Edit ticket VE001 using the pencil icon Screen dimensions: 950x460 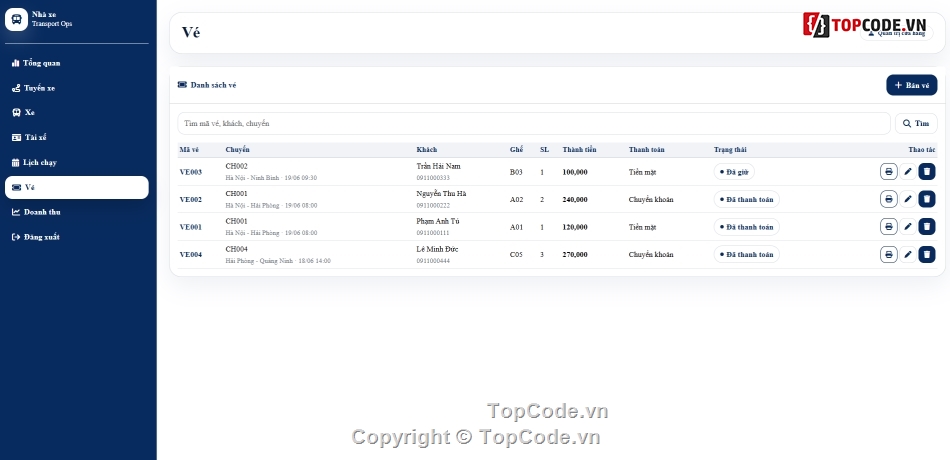(908, 227)
